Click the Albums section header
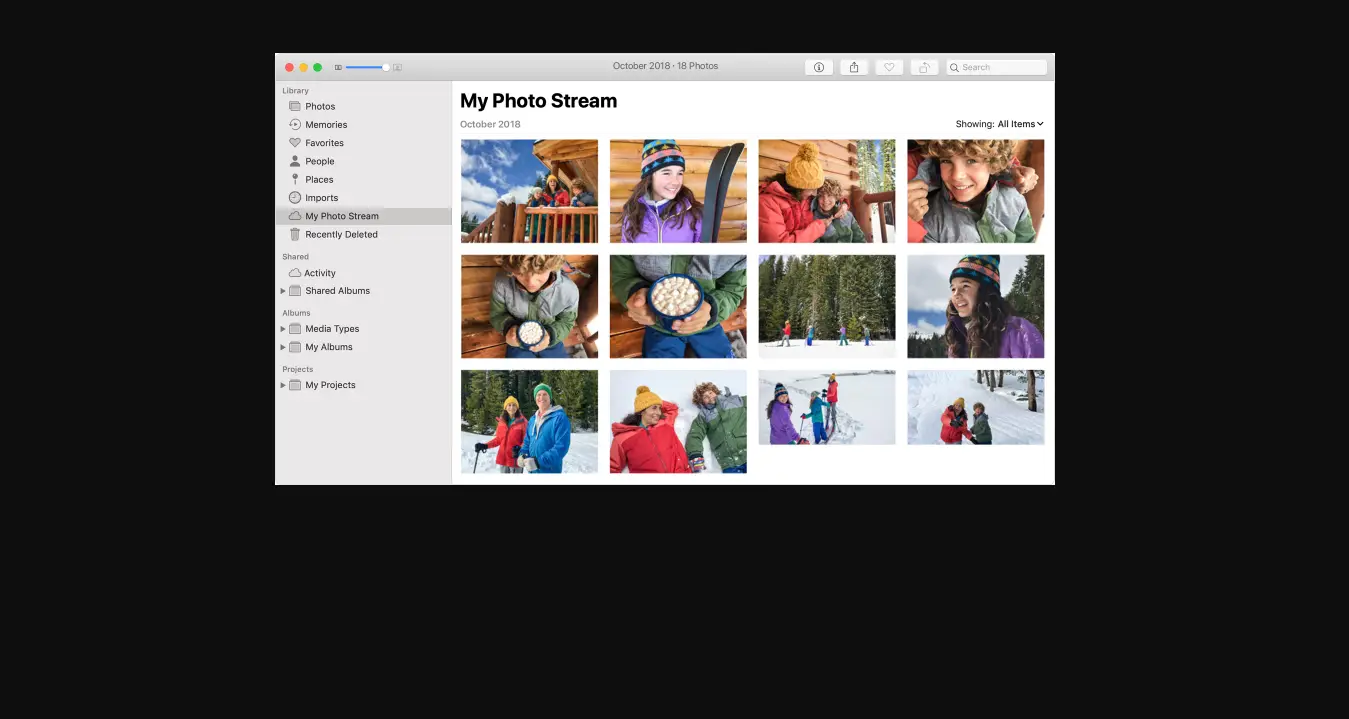This screenshot has width=1349, height=719. point(296,313)
